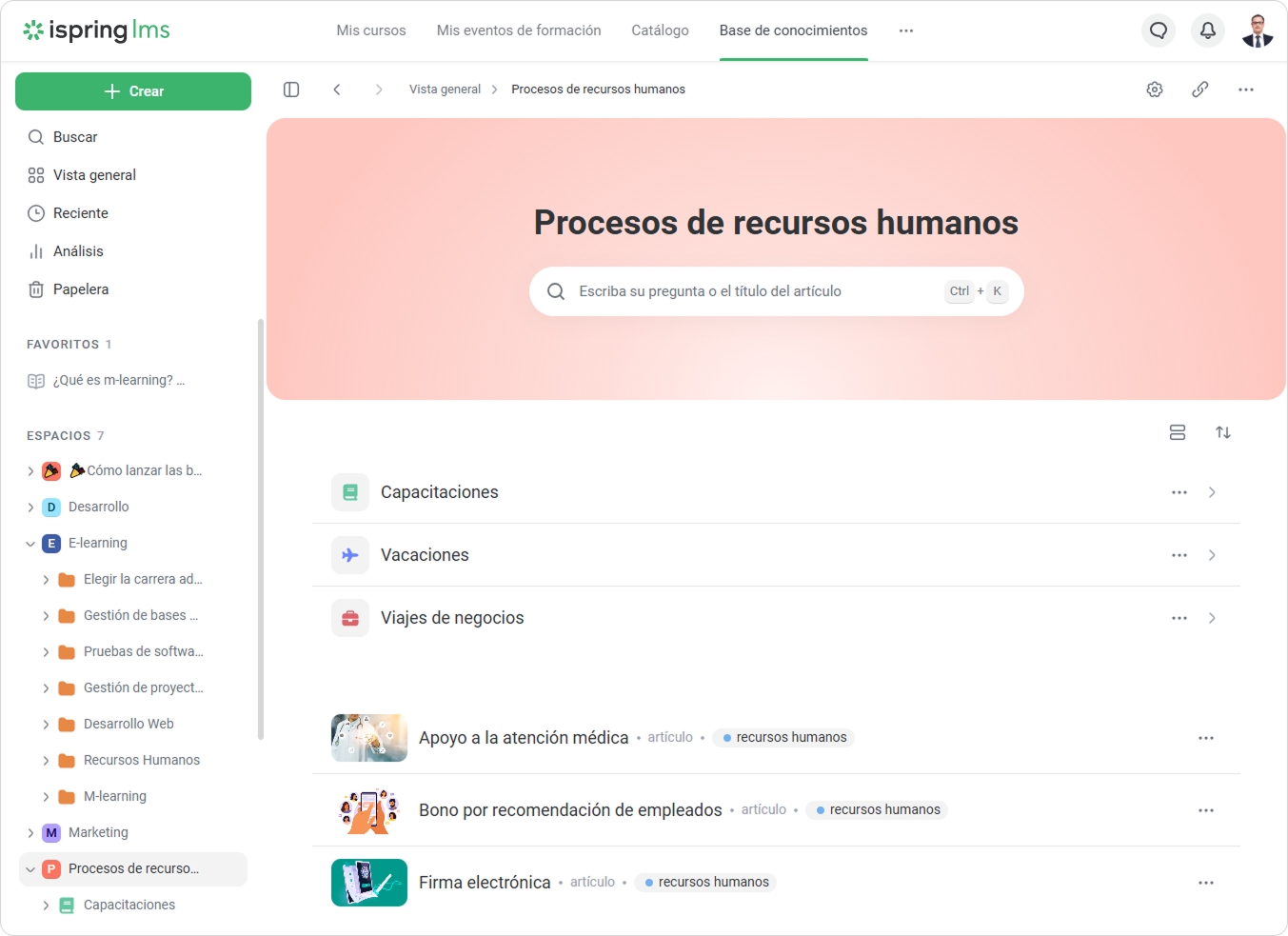The image size is (1288, 936).
Task: Open notifications bell
Action: pos(1207,30)
